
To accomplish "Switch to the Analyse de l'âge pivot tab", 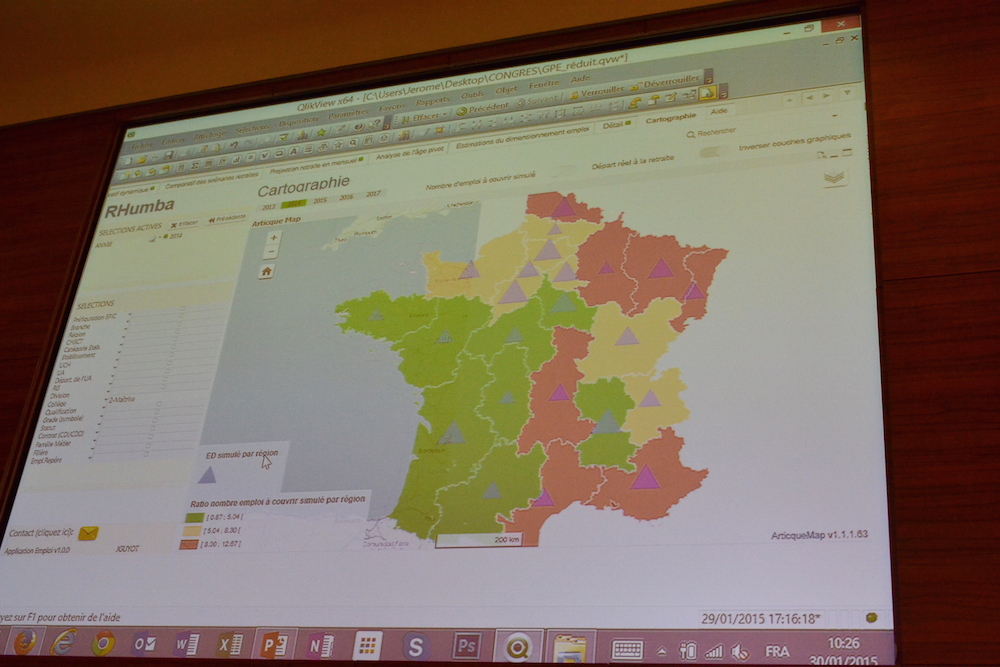I will click(x=408, y=155).
